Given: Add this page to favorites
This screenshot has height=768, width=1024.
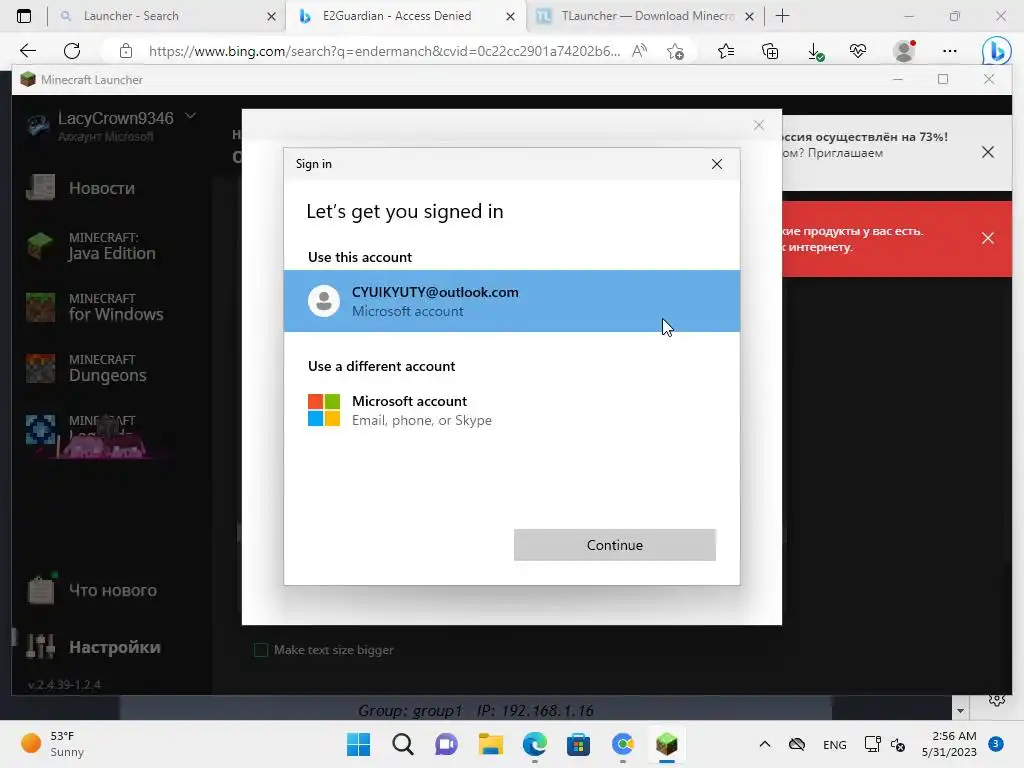Looking at the screenshot, I should coord(676,50).
